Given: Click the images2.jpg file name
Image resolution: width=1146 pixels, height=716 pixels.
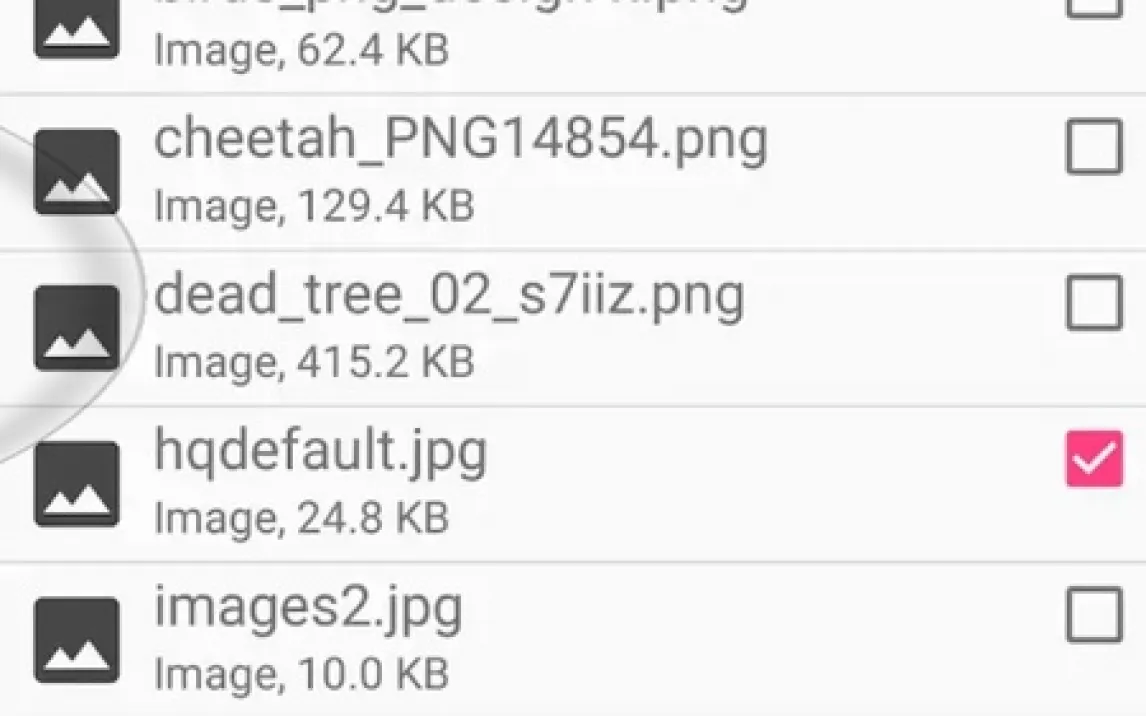Looking at the screenshot, I should tap(308, 609).
